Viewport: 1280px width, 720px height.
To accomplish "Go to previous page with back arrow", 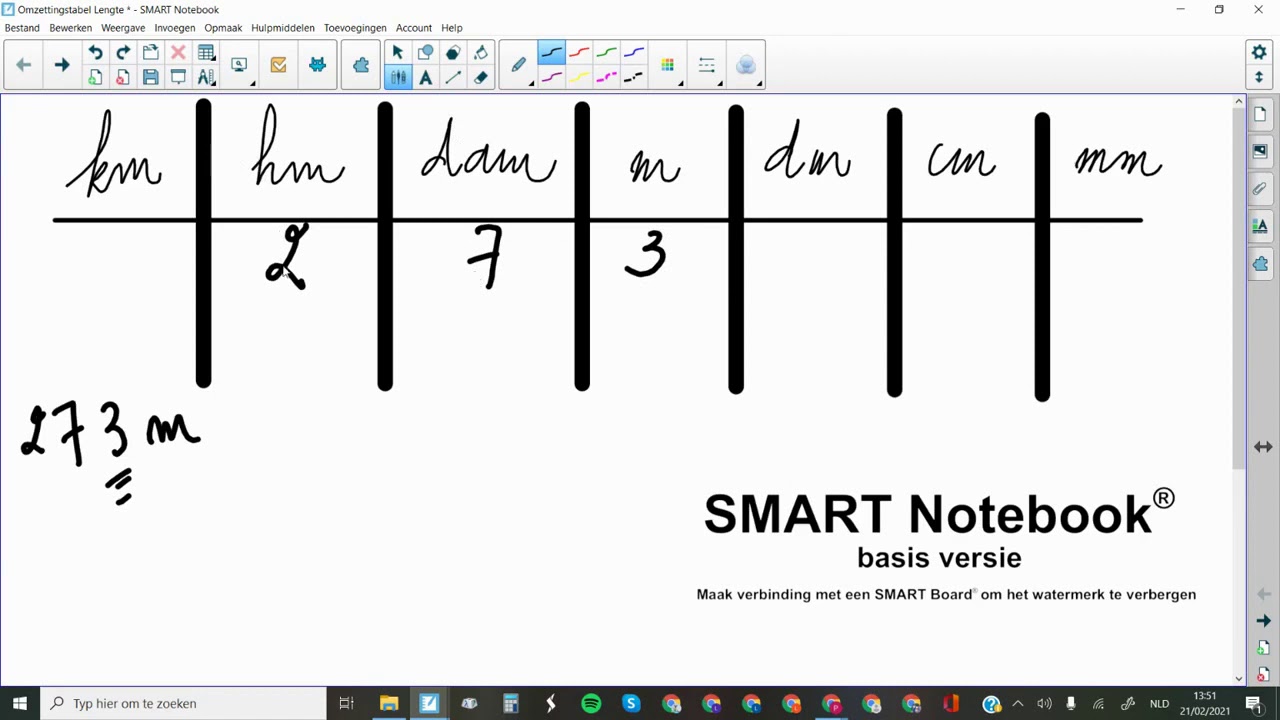I will point(24,65).
